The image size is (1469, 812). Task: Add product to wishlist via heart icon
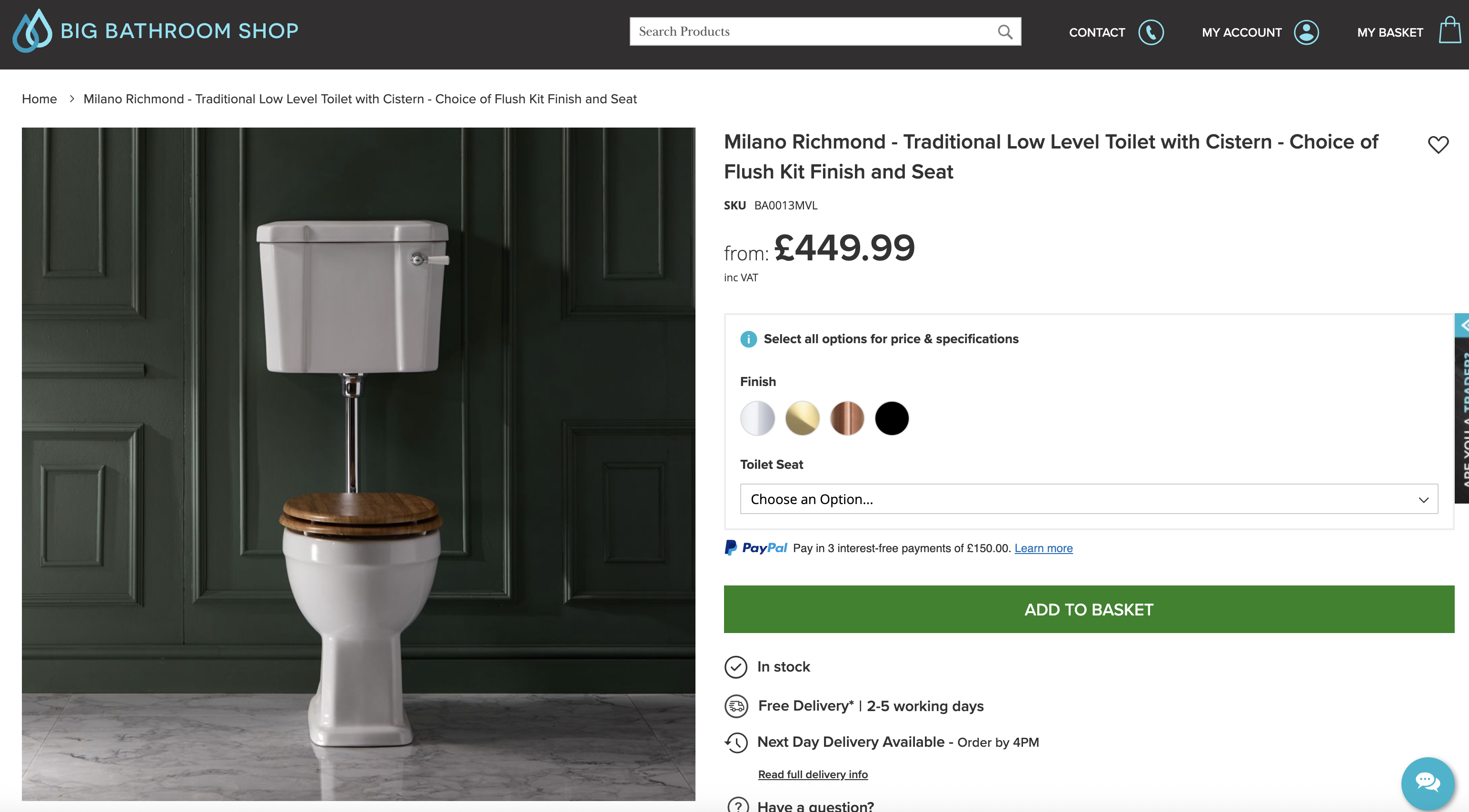1438,145
